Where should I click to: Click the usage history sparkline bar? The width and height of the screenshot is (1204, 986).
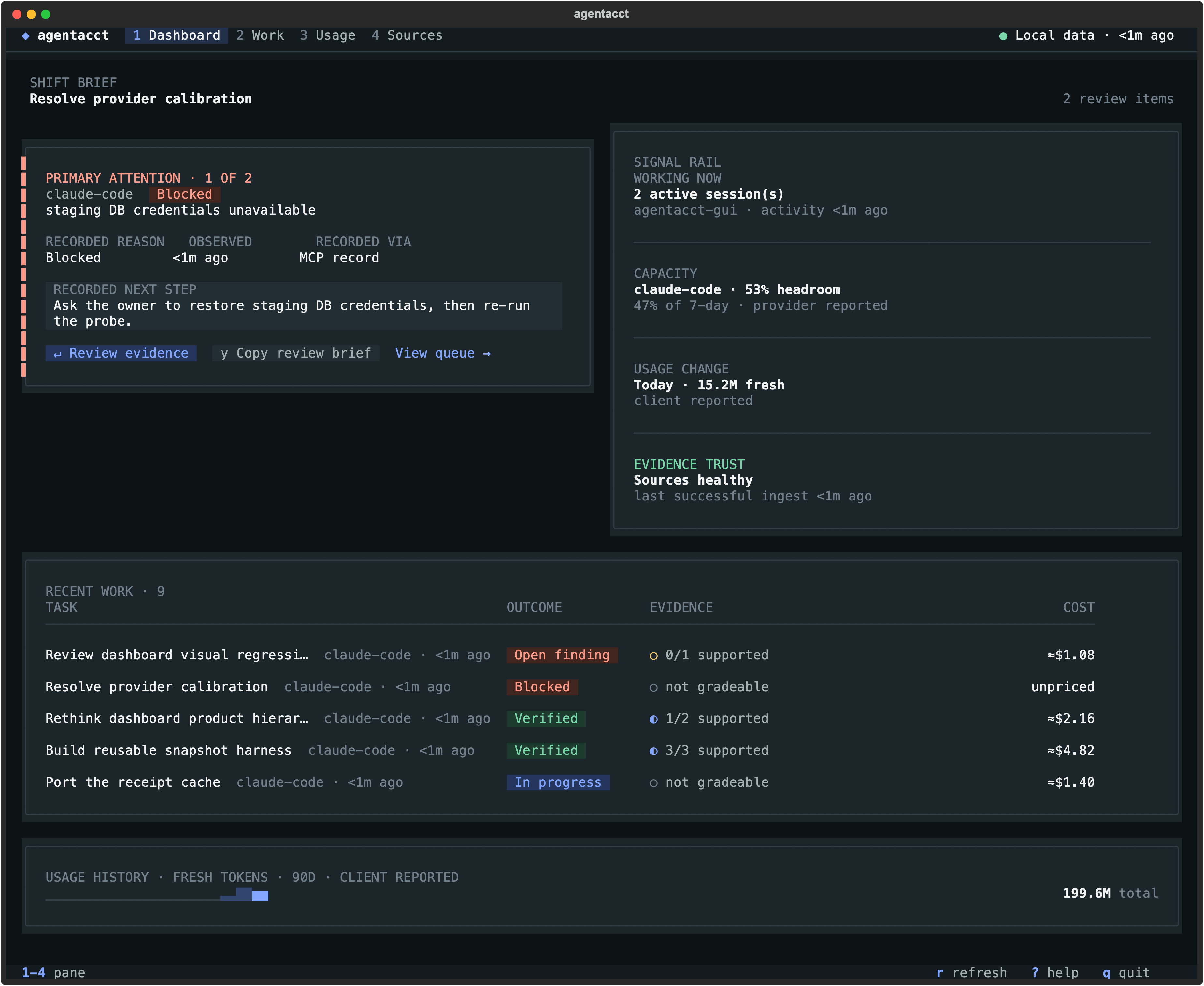tap(157, 894)
